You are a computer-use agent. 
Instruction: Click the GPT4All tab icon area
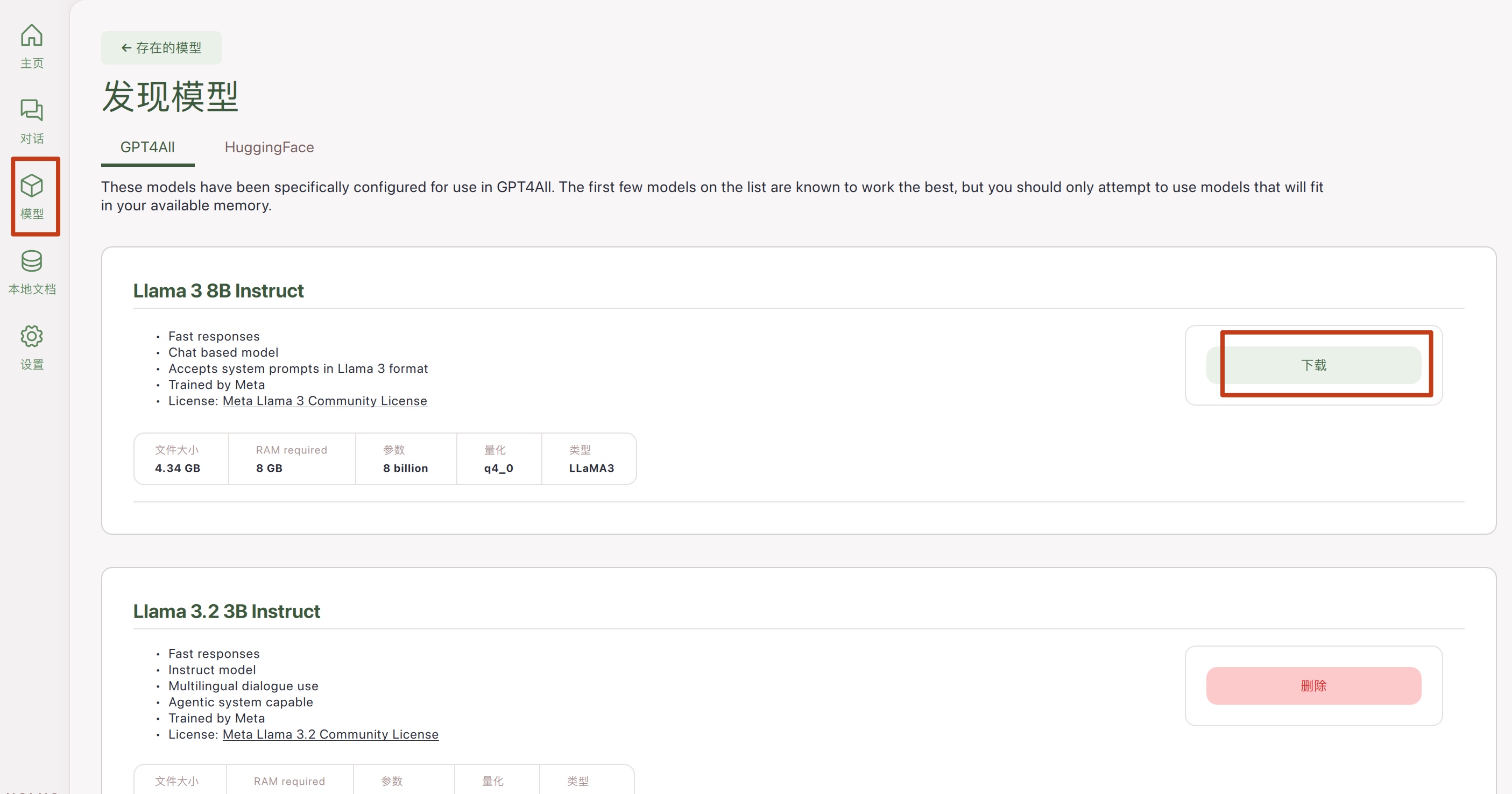click(148, 147)
